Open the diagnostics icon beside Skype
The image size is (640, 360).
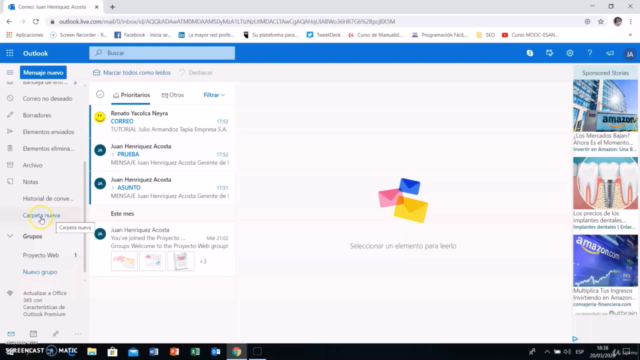(550, 53)
